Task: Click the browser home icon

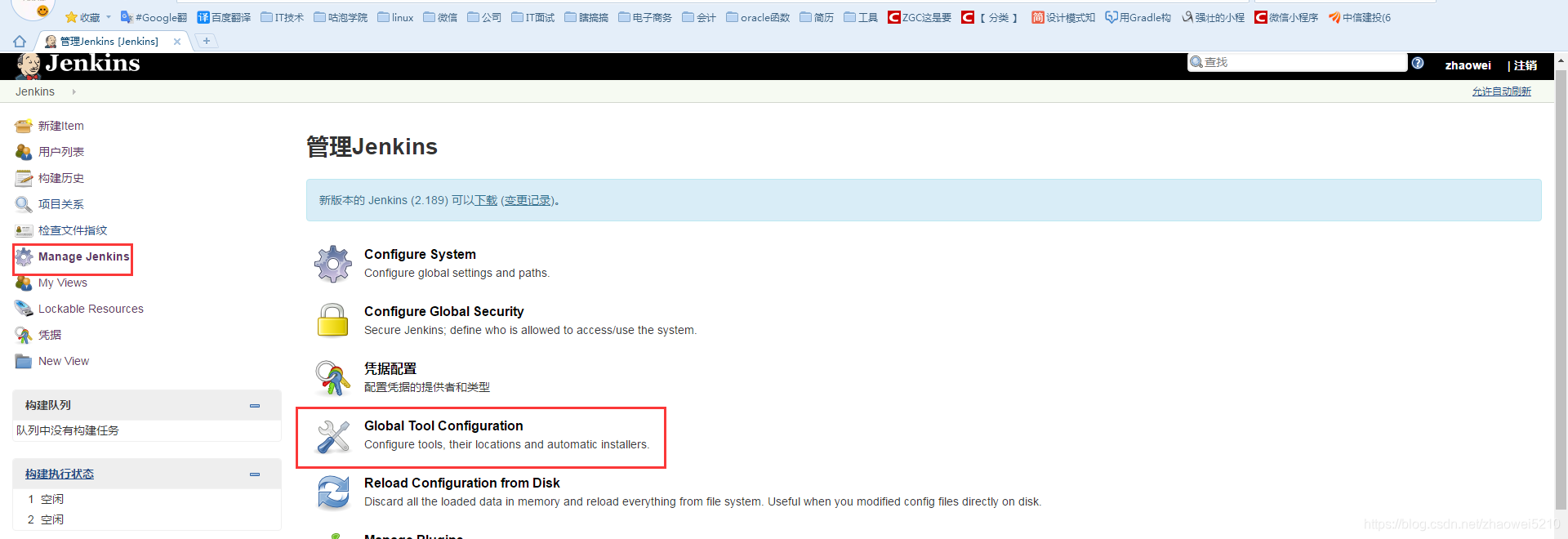Action: click(x=20, y=41)
